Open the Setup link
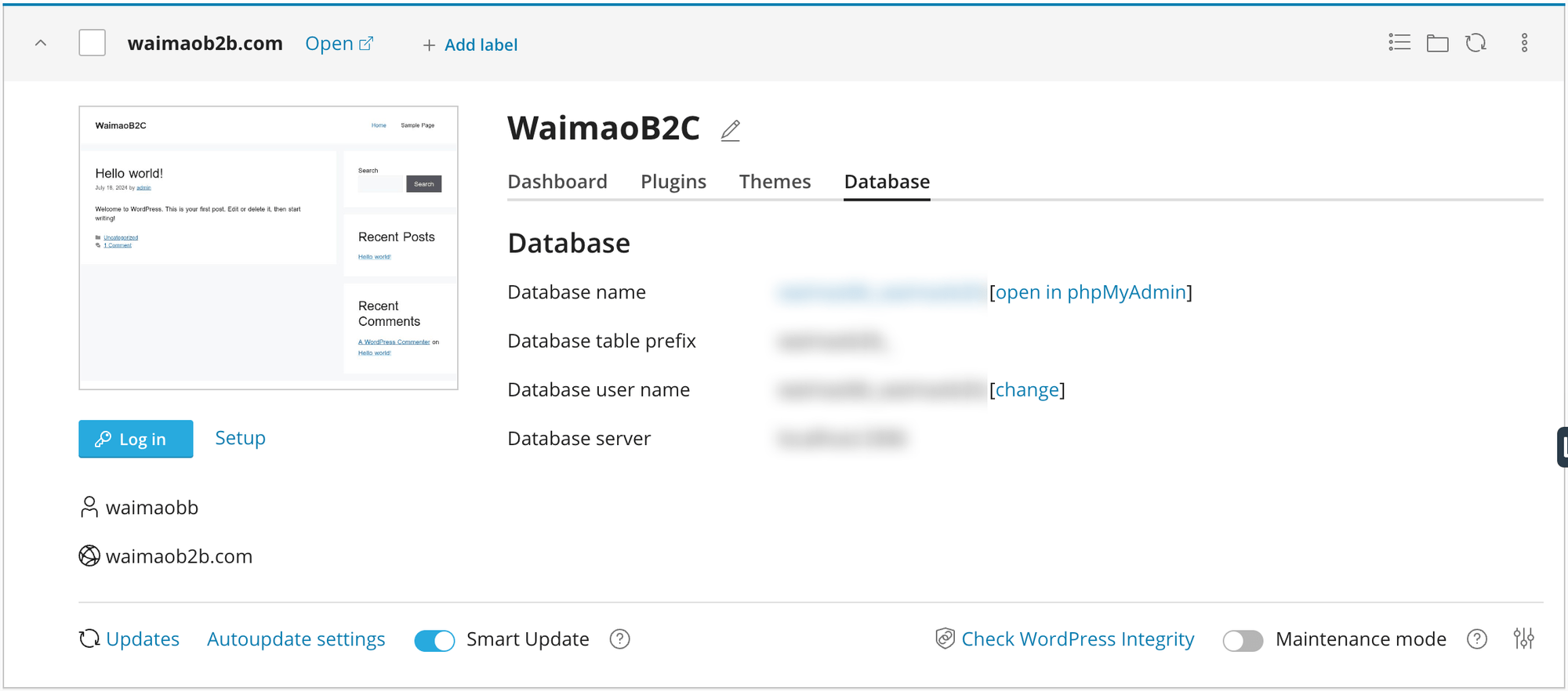 tap(240, 438)
